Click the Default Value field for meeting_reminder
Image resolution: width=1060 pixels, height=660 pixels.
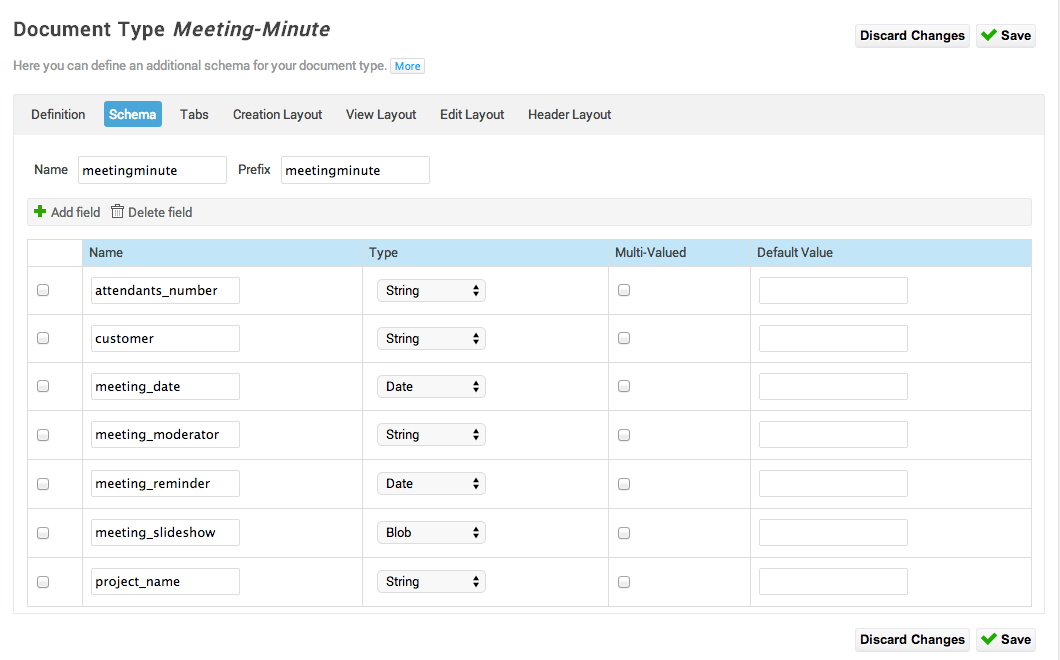click(x=833, y=484)
